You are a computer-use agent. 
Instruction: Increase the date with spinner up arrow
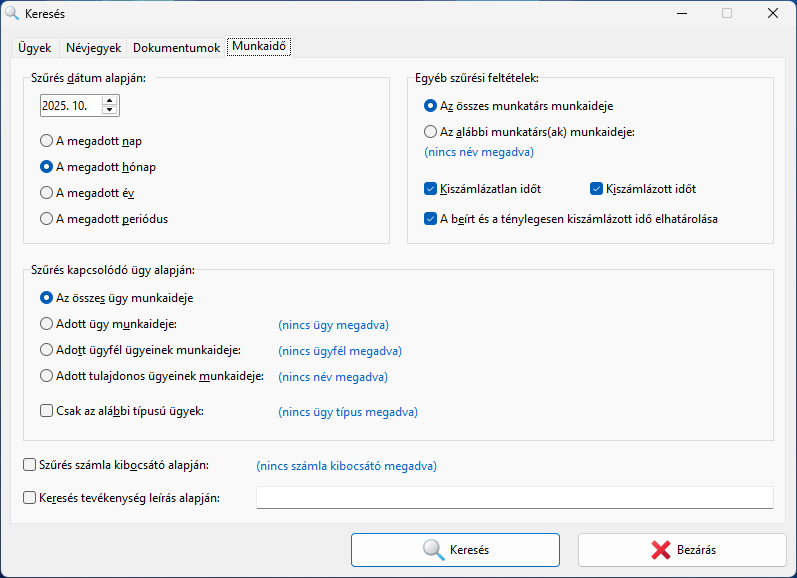(x=110, y=100)
